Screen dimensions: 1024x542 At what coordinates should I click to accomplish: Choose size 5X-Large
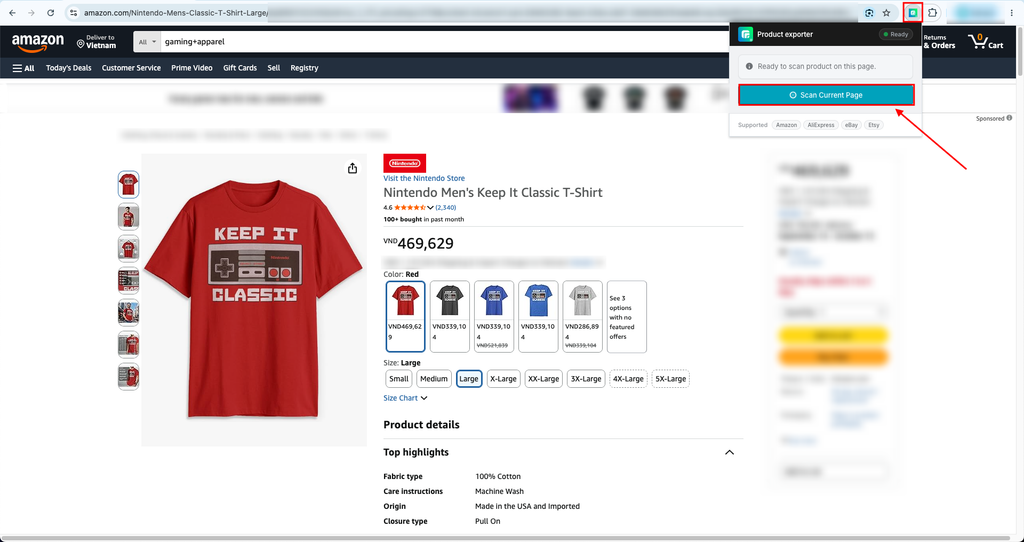pyautogui.click(x=671, y=379)
